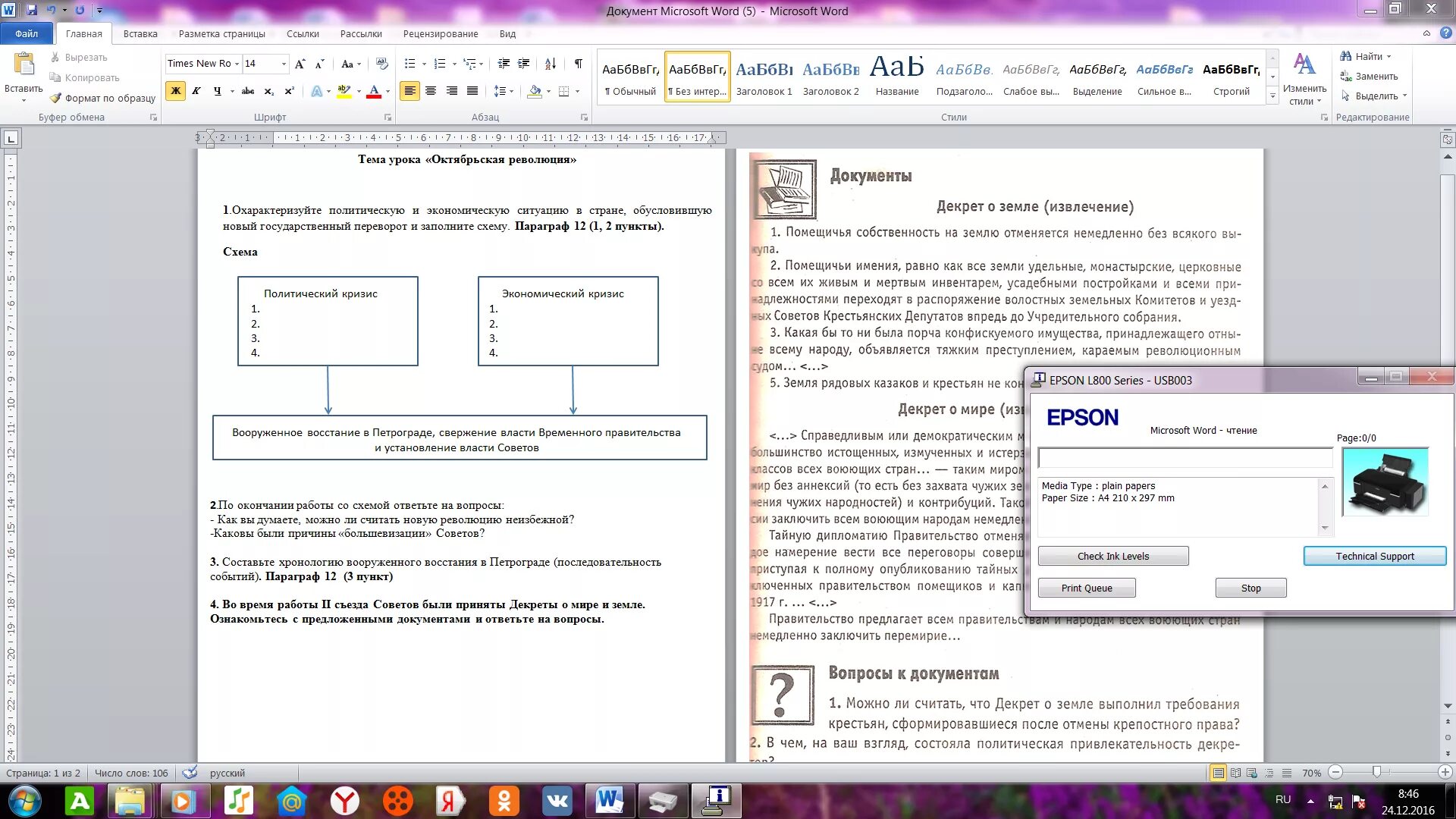The width and height of the screenshot is (1456, 819).
Task: Switch to Разметка страницы tab
Action: pos(222,33)
